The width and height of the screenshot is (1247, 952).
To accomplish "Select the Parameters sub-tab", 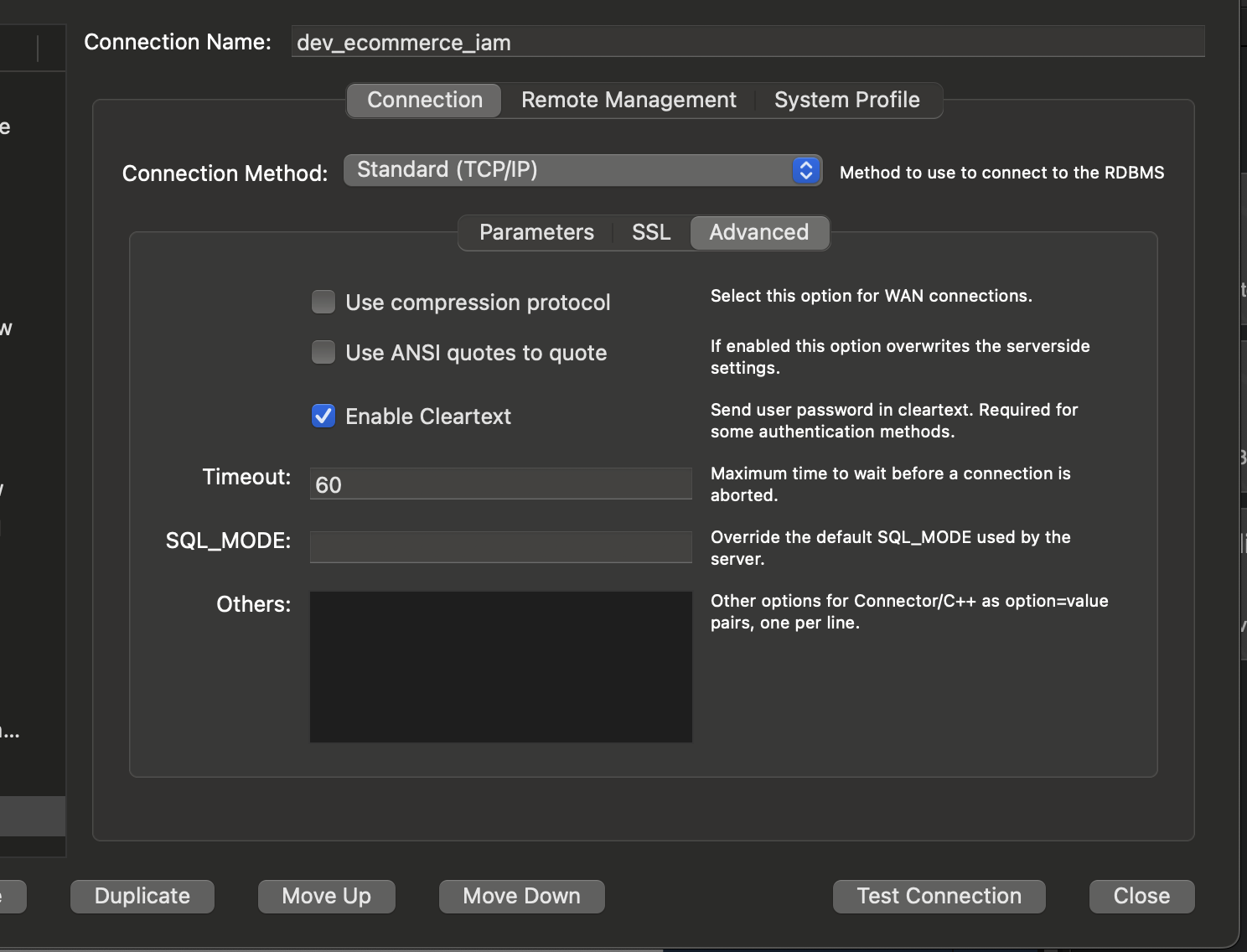I will pyautogui.click(x=536, y=232).
